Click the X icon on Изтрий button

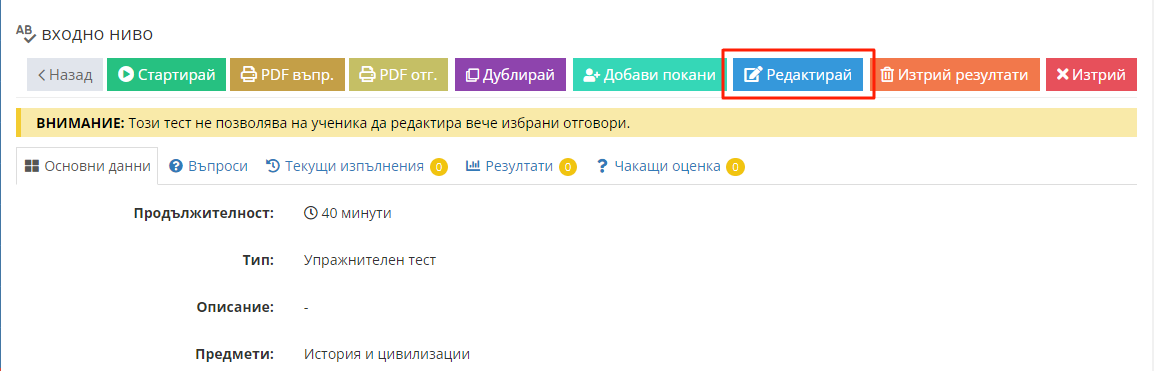coord(1063,74)
